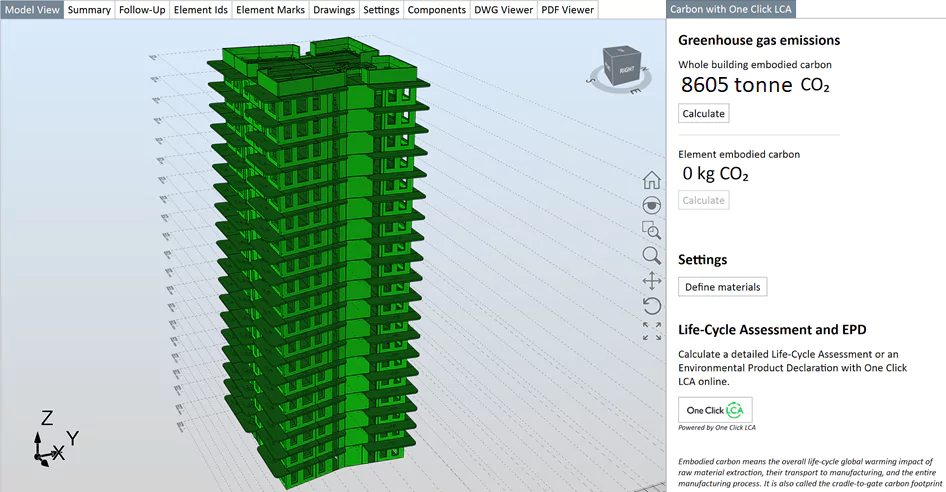The width and height of the screenshot is (946, 492).
Task: Open the Summary tab
Action: (89, 10)
